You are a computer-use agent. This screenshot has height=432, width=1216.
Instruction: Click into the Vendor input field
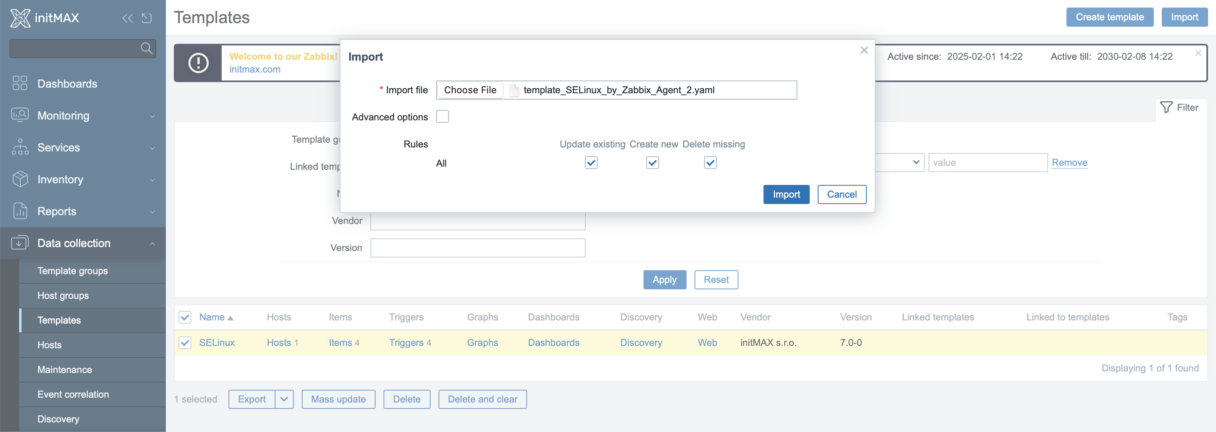pos(477,220)
